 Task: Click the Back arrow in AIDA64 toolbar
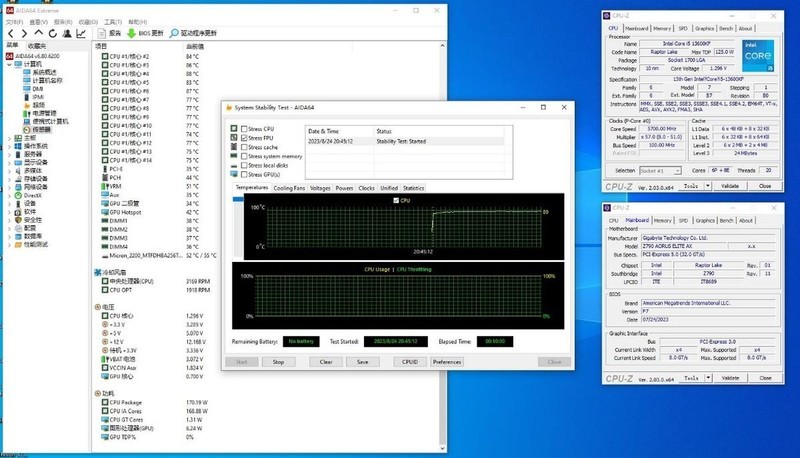(10, 32)
